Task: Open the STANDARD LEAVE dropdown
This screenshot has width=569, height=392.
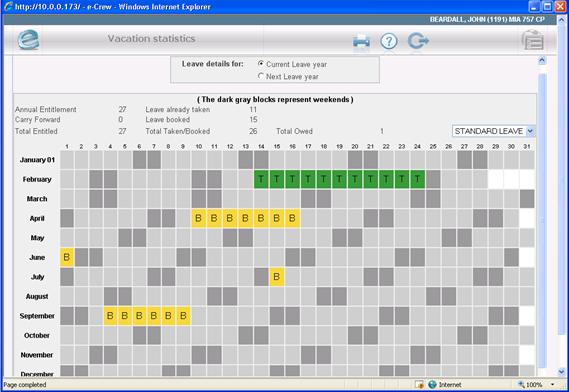Action: 494,131
